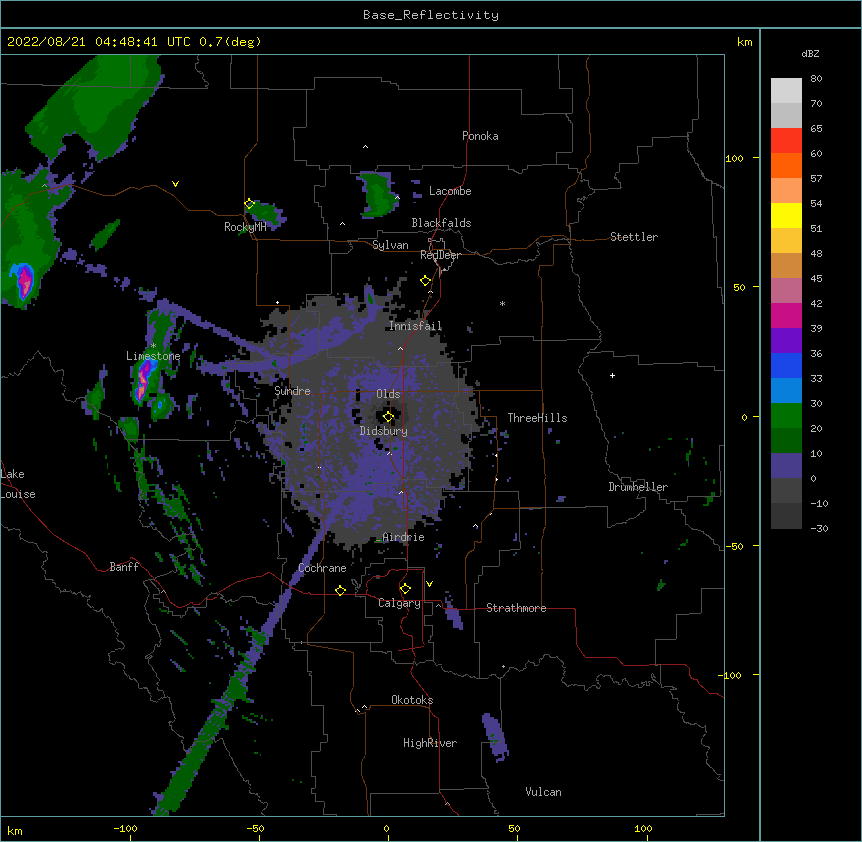Click the dBZ legend heading

click(810, 53)
